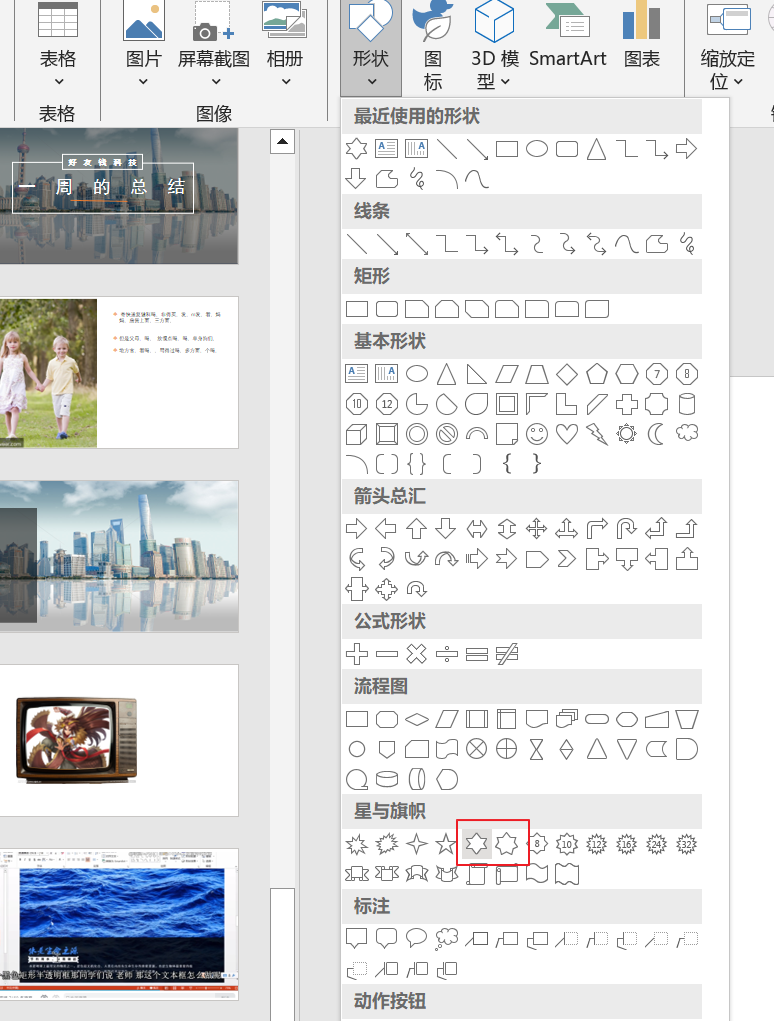The width and height of the screenshot is (774, 1021).
Task: Open the city skyline slide thumbnail
Action: click(x=118, y=557)
